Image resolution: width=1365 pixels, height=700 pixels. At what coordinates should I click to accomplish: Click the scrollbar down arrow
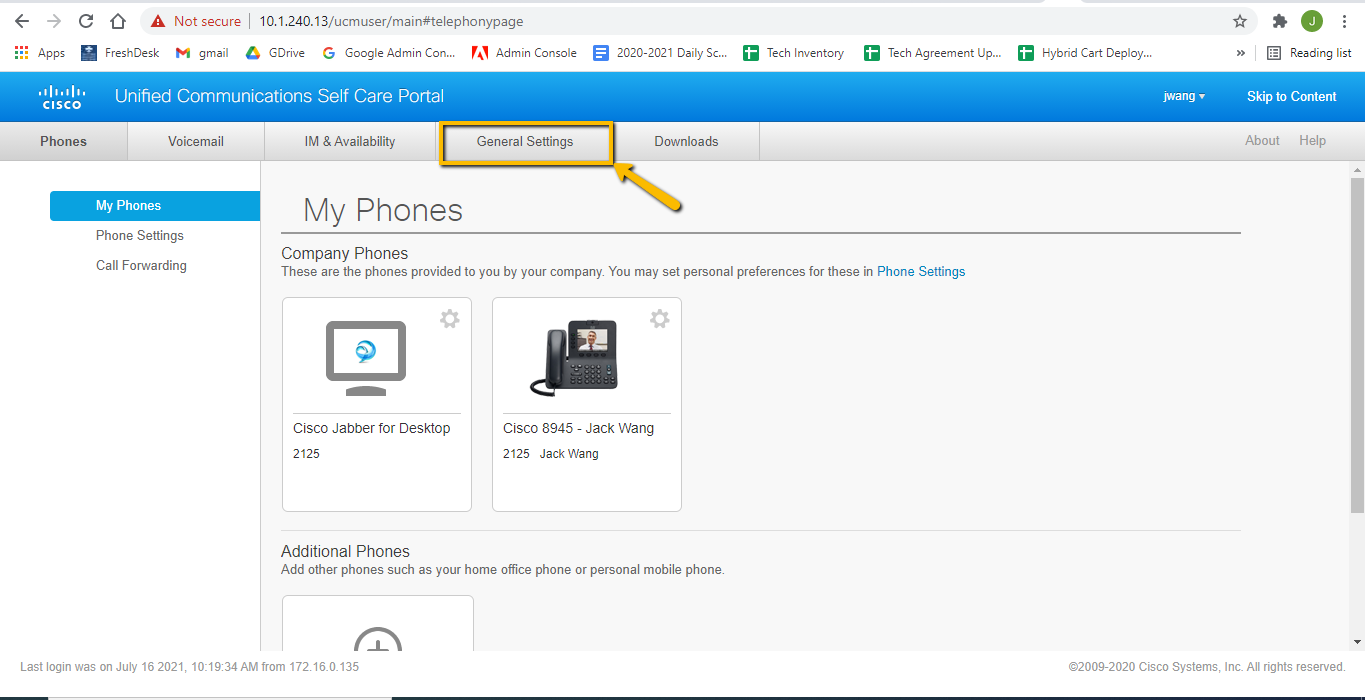click(1357, 642)
